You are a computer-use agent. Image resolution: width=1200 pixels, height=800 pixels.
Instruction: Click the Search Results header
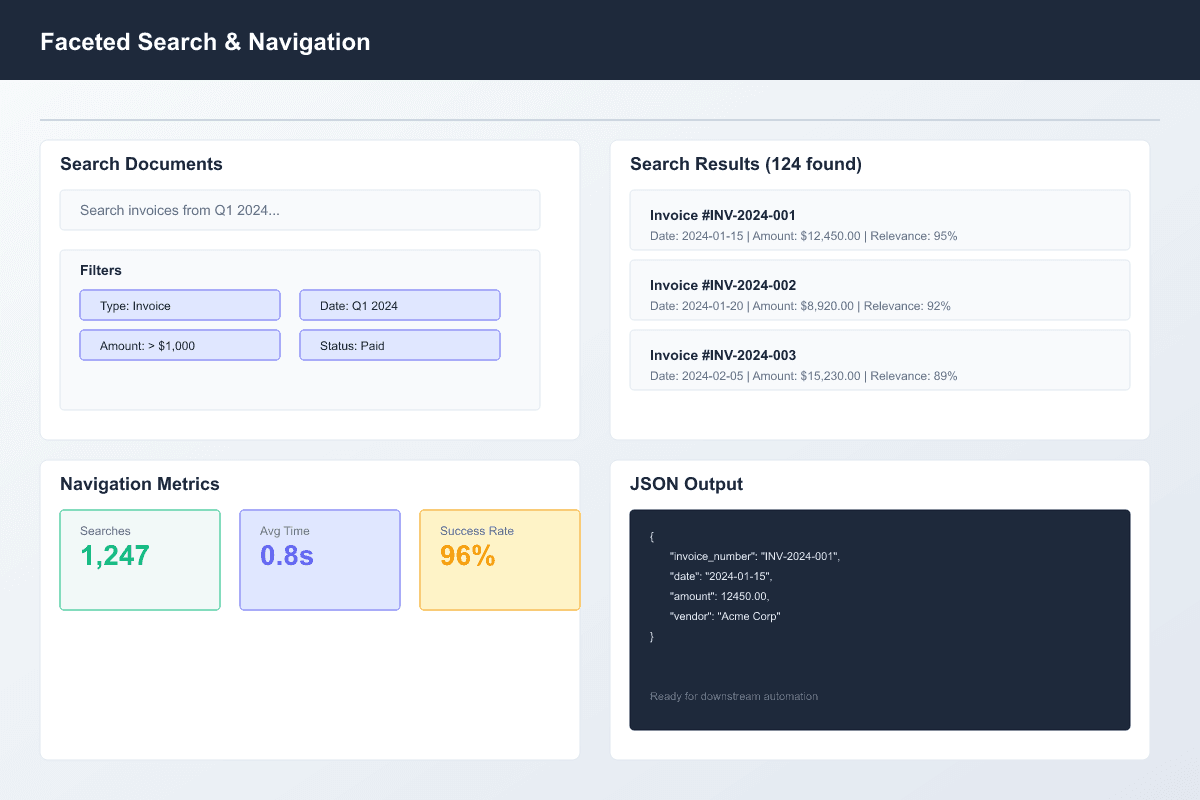pyautogui.click(x=746, y=164)
